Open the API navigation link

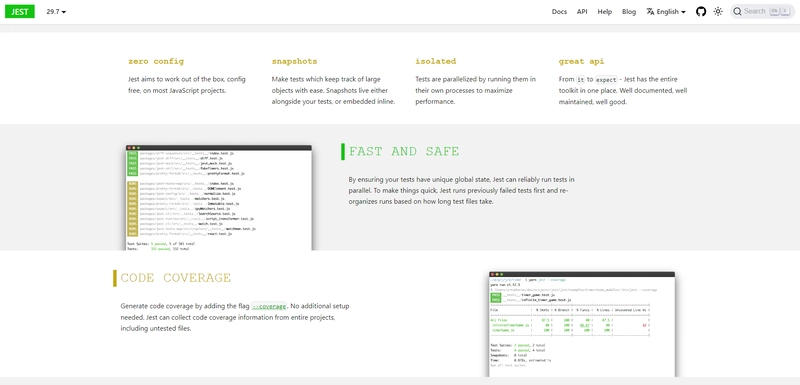tap(582, 11)
